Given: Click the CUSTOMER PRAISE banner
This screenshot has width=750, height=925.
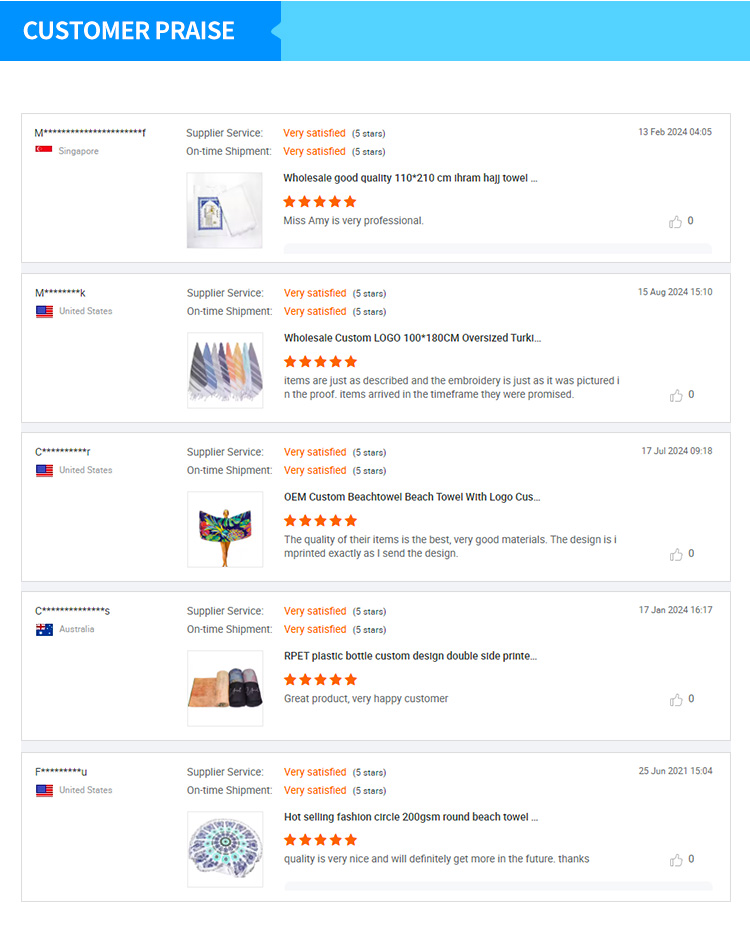Looking at the screenshot, I should pyautogui.click(x=131, y=31).
